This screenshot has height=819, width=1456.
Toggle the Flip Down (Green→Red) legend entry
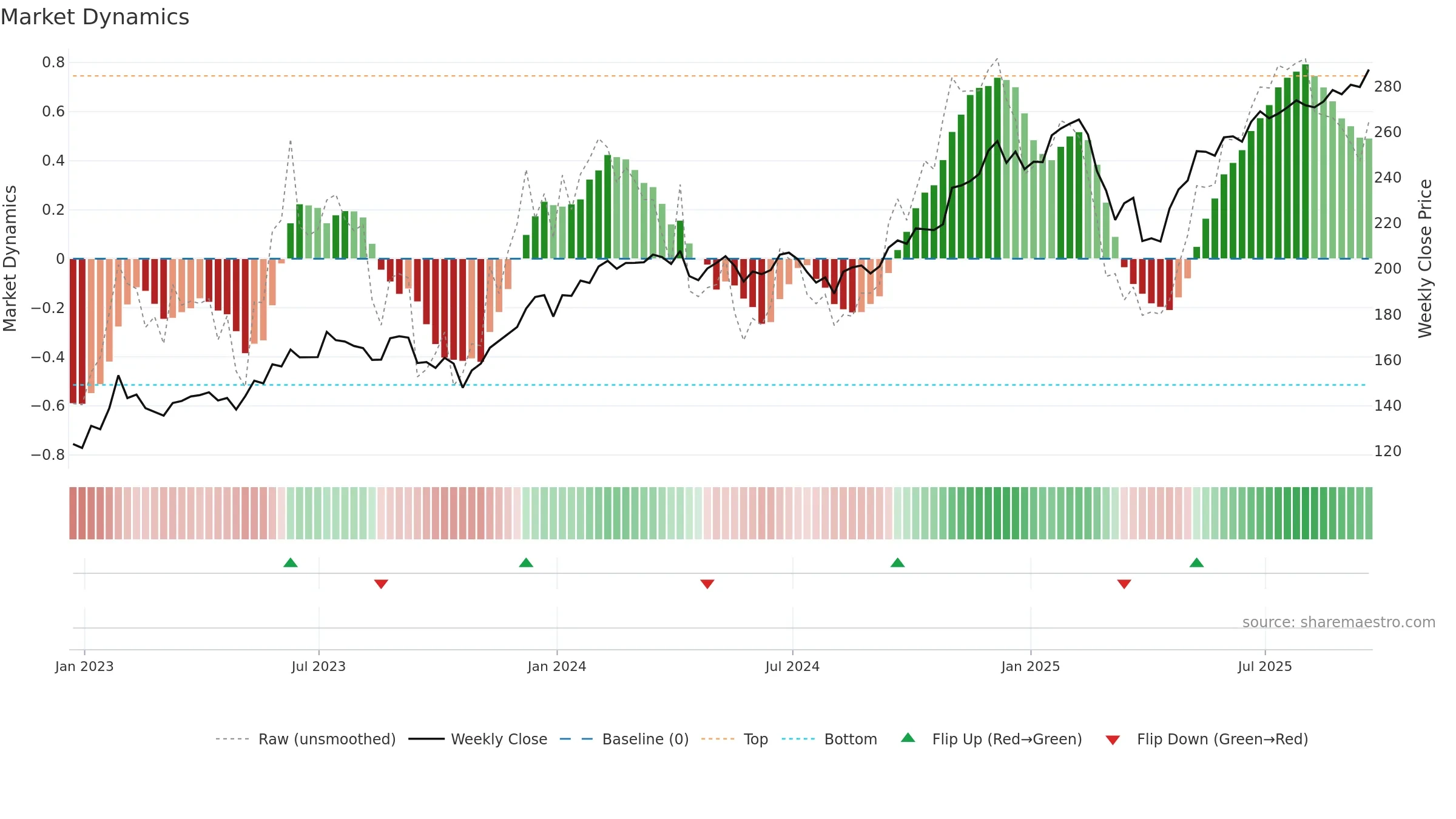(1206, 739)
